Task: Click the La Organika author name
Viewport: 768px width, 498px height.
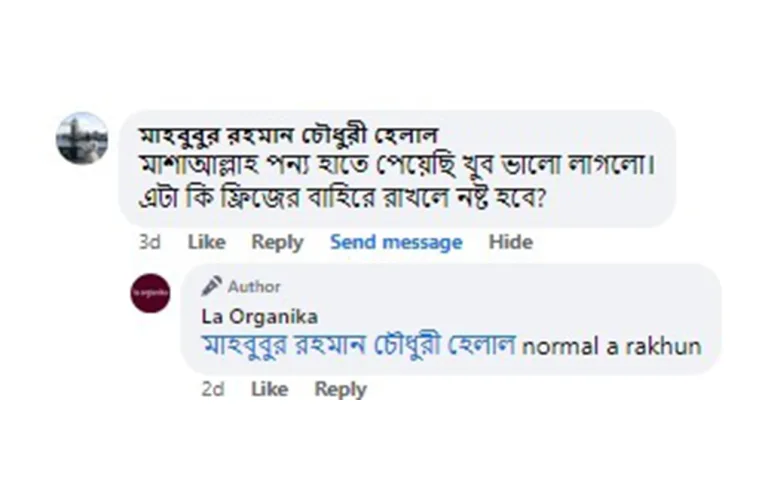Action: [x=259, y=317]
